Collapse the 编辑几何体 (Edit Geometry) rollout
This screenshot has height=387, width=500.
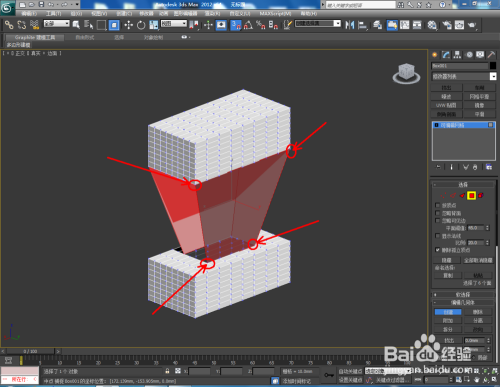[x=463, y=303]
